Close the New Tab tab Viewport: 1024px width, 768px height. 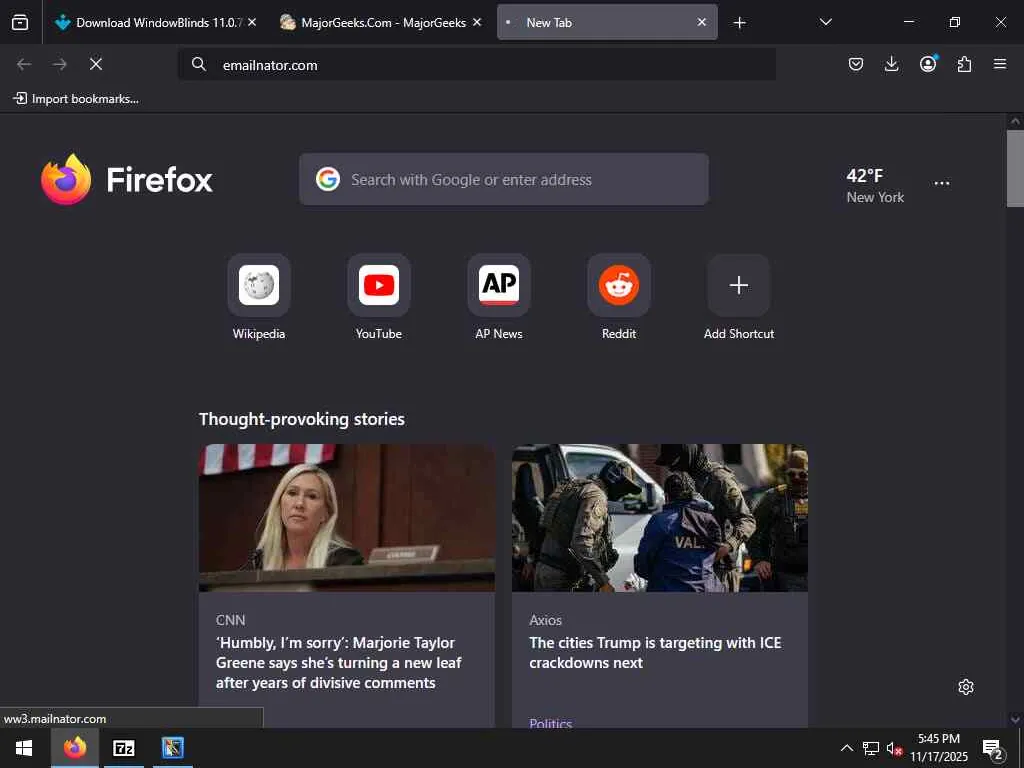point(702,22)
